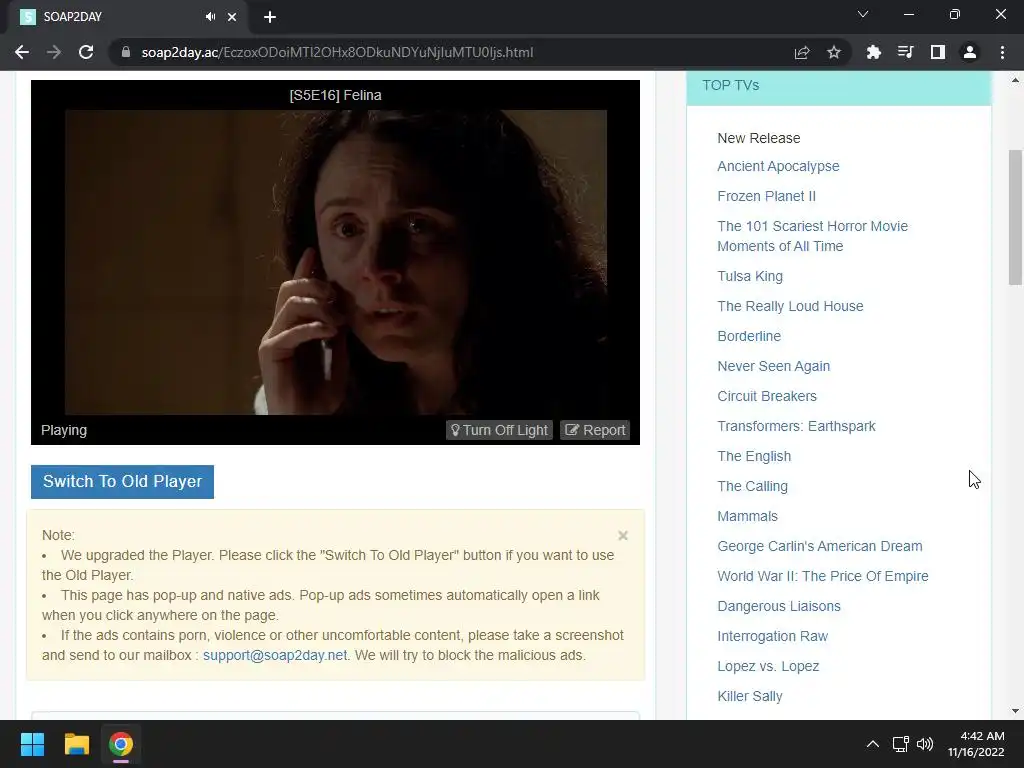
Task: Show hidden system tray icons
Action: point(872,744)
